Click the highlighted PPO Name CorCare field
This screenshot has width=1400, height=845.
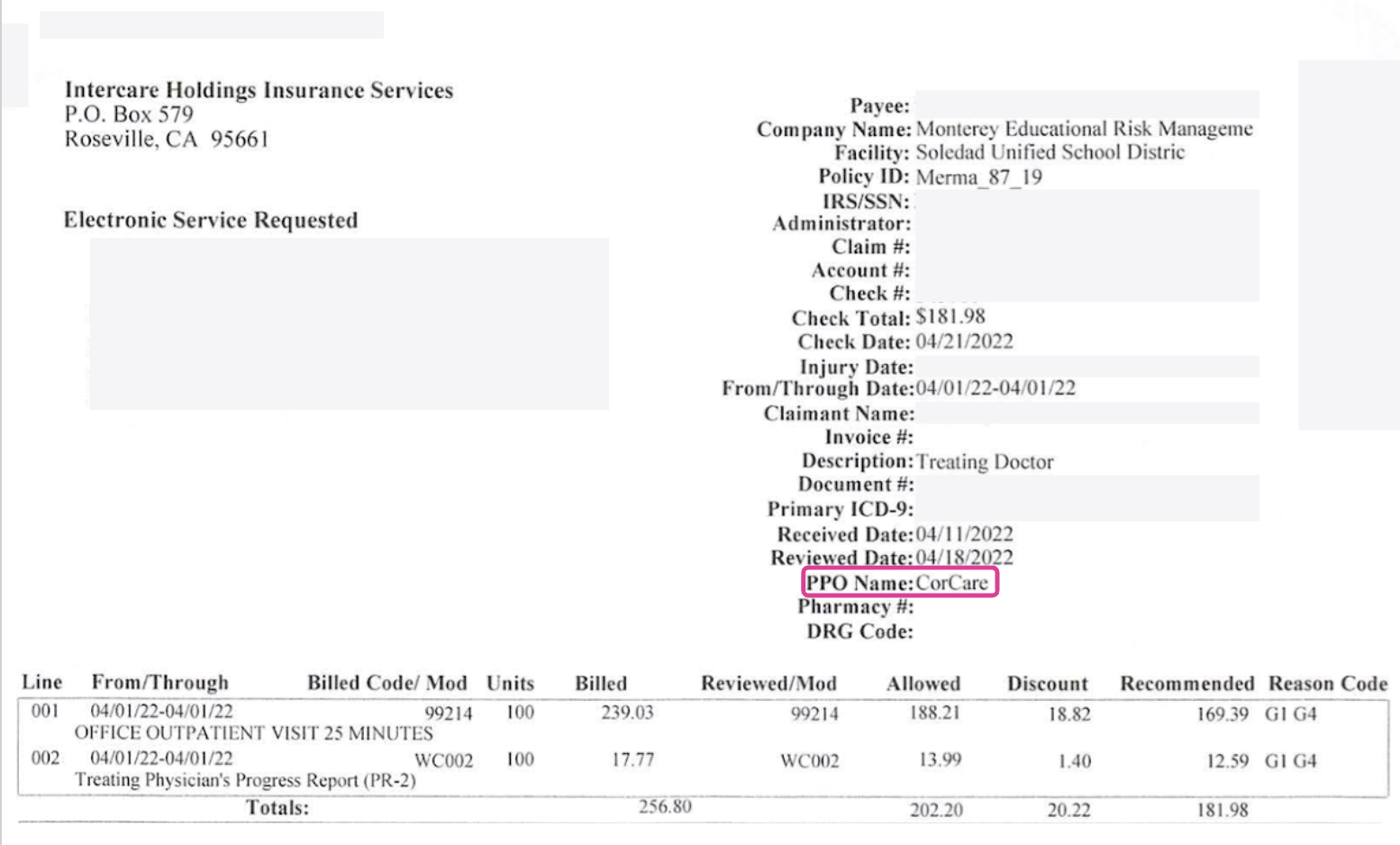900,583
